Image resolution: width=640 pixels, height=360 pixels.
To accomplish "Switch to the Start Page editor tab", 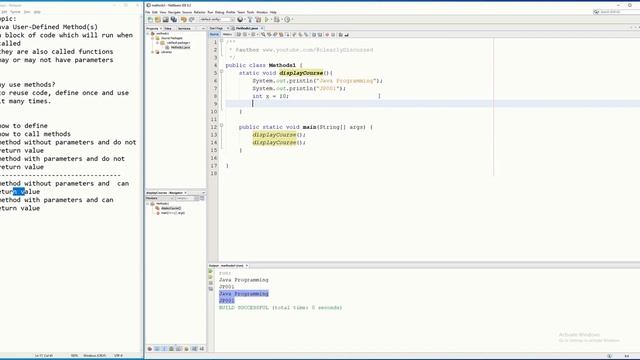I will pos(216,28).
